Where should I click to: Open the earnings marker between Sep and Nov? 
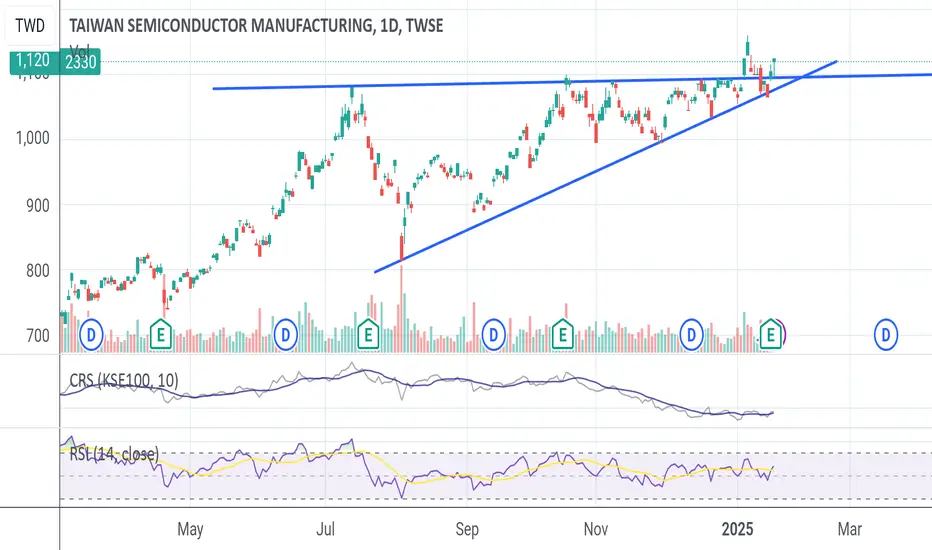click(x=562, y=334)
